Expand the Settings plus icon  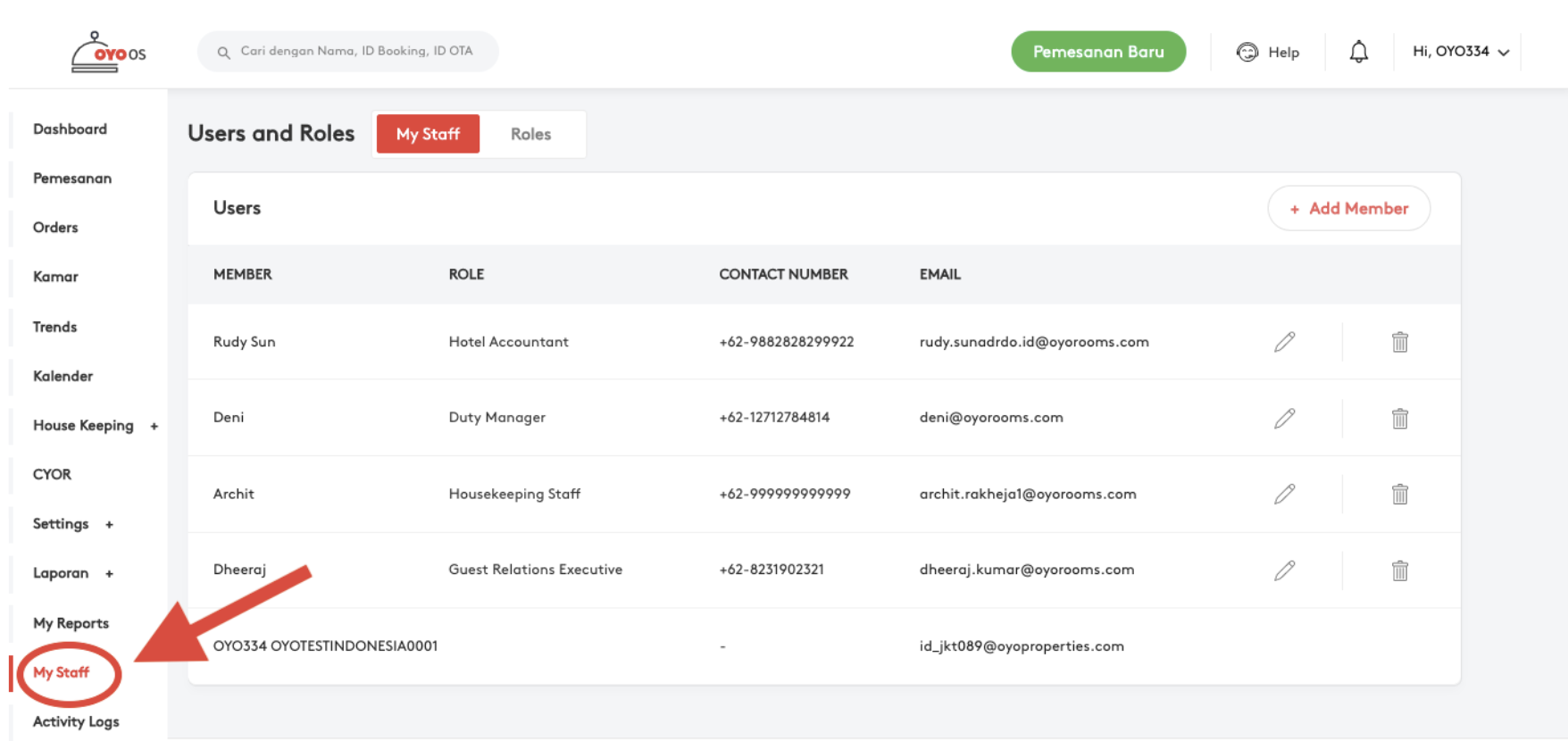109,525
